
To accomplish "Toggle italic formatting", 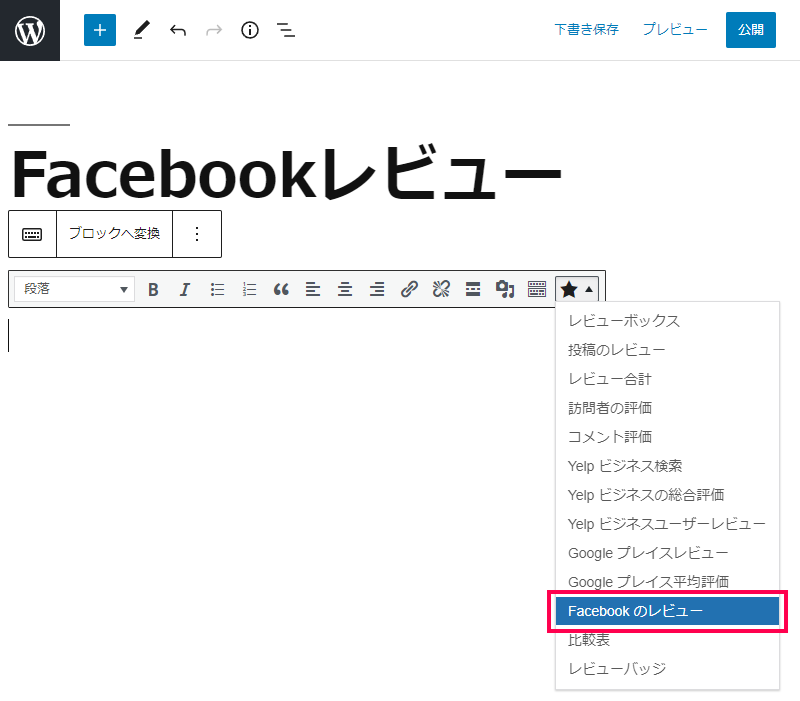I will pos(185,289).
